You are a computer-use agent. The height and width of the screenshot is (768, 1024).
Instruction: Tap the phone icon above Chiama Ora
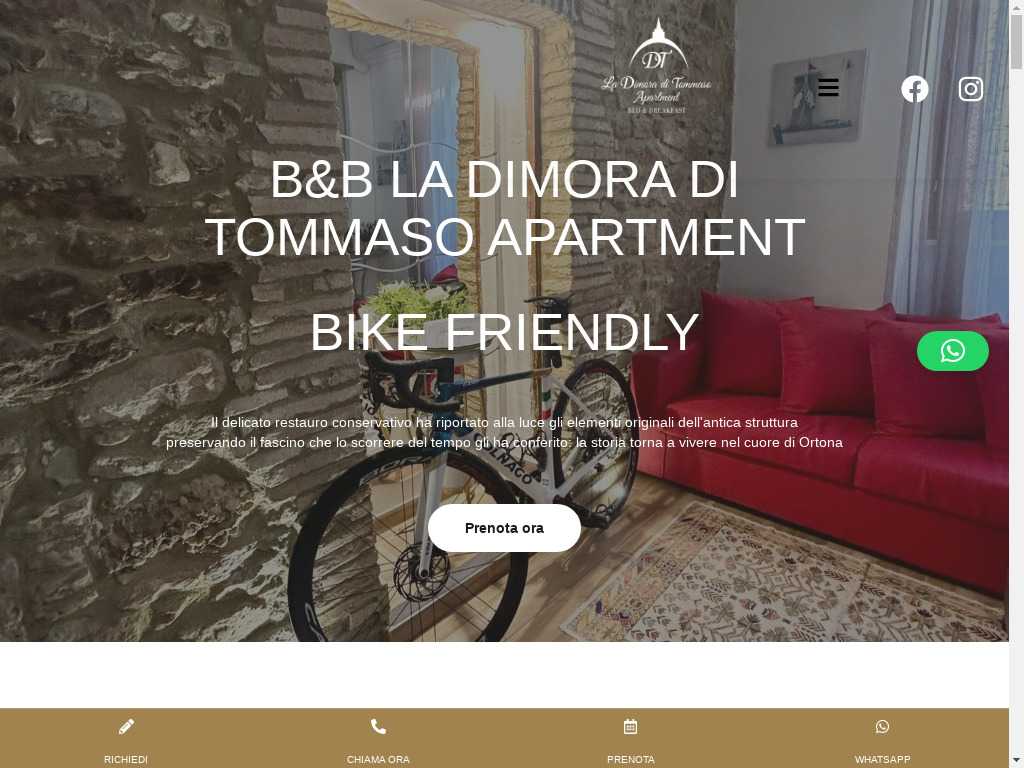click(378, 726)
